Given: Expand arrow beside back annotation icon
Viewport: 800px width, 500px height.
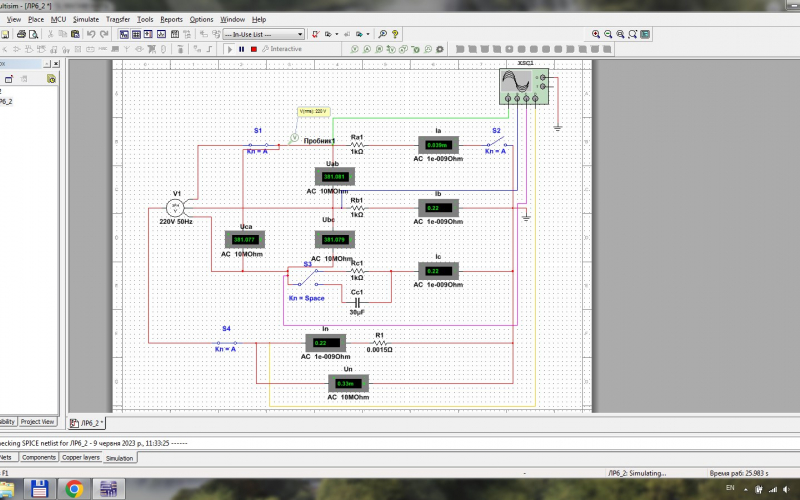Looking at the screenshot, I should click(337, 34).
